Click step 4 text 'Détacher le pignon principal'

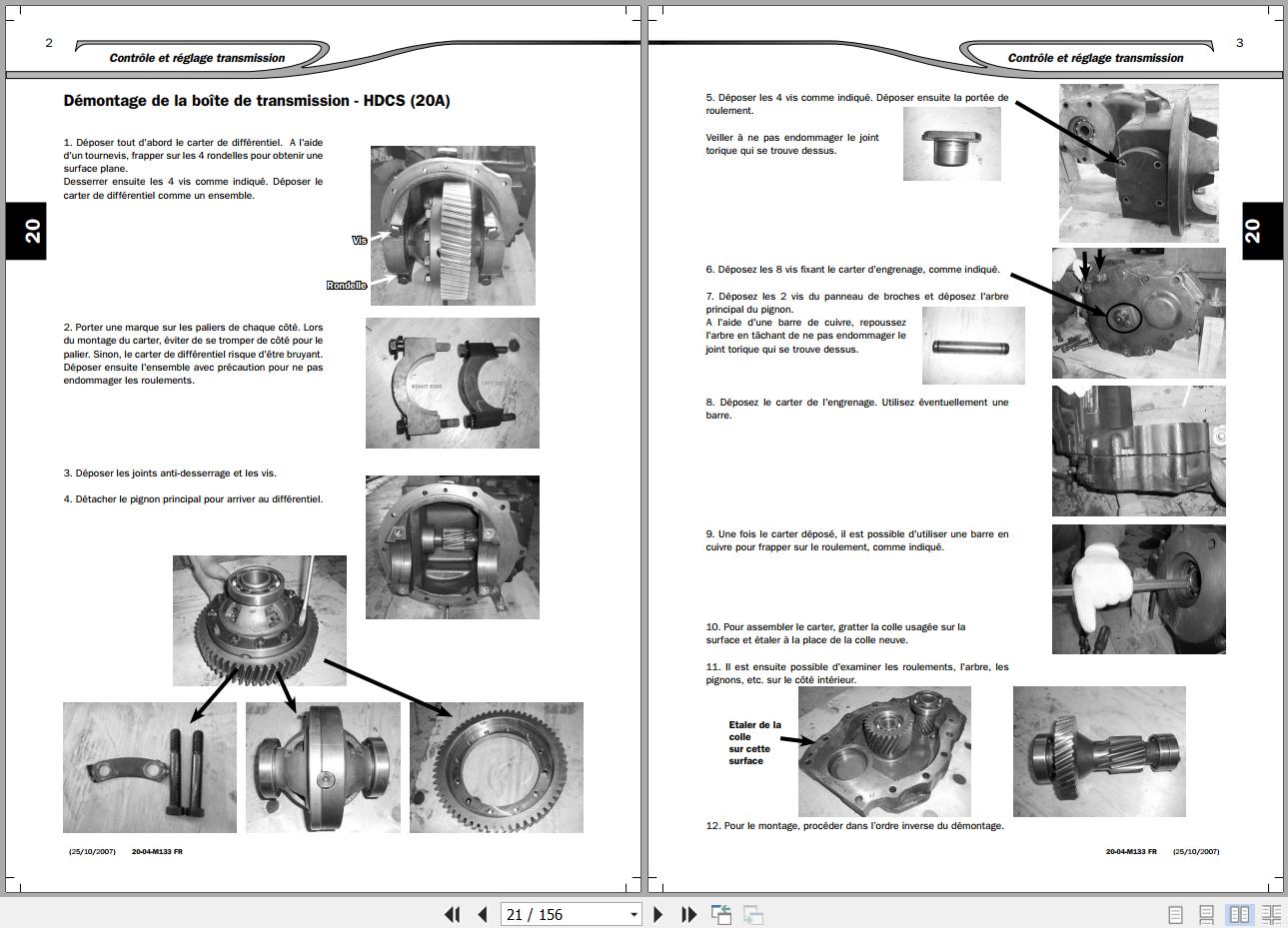tap(193, 499)
